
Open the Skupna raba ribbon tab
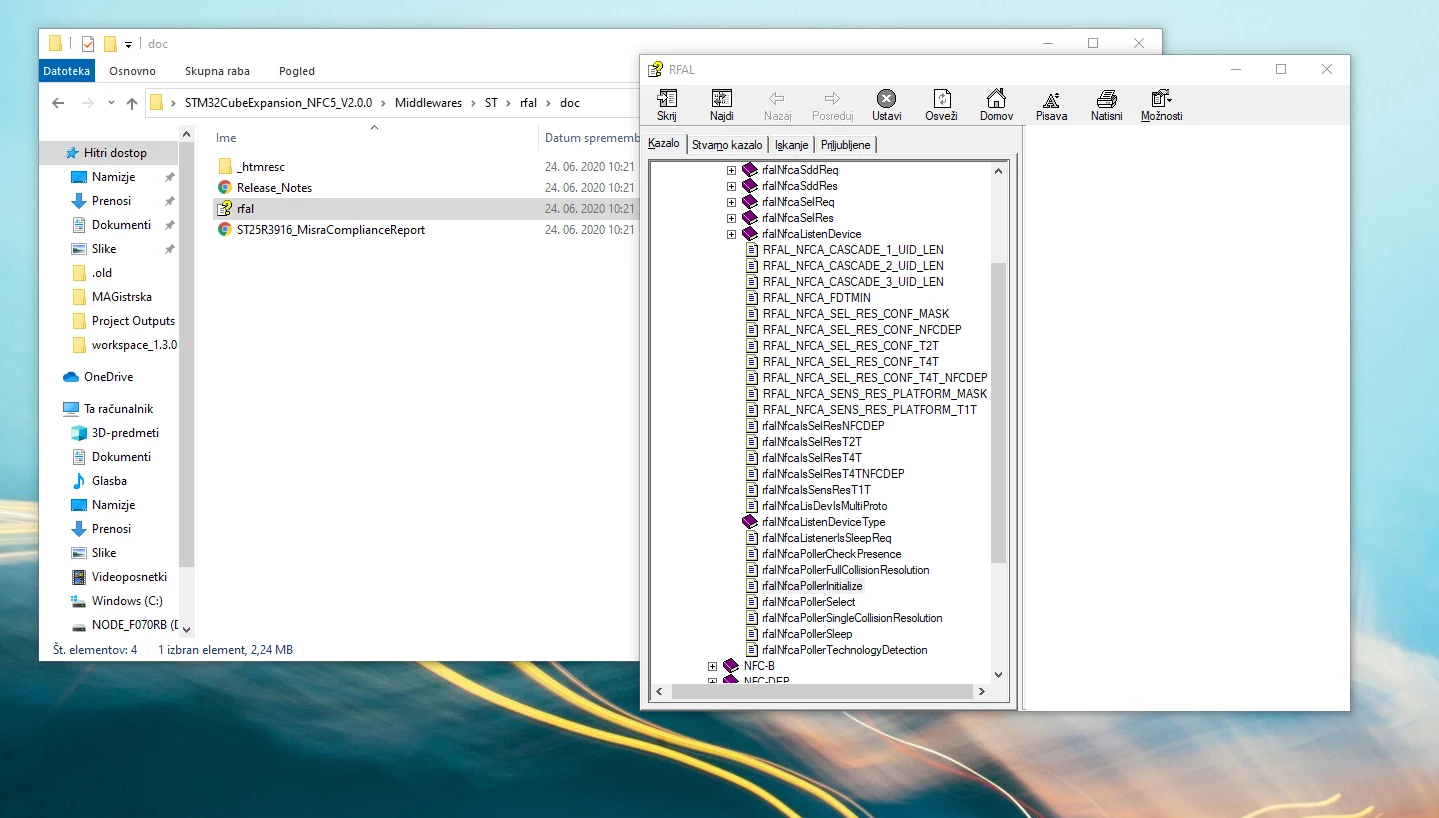(217, 71)
